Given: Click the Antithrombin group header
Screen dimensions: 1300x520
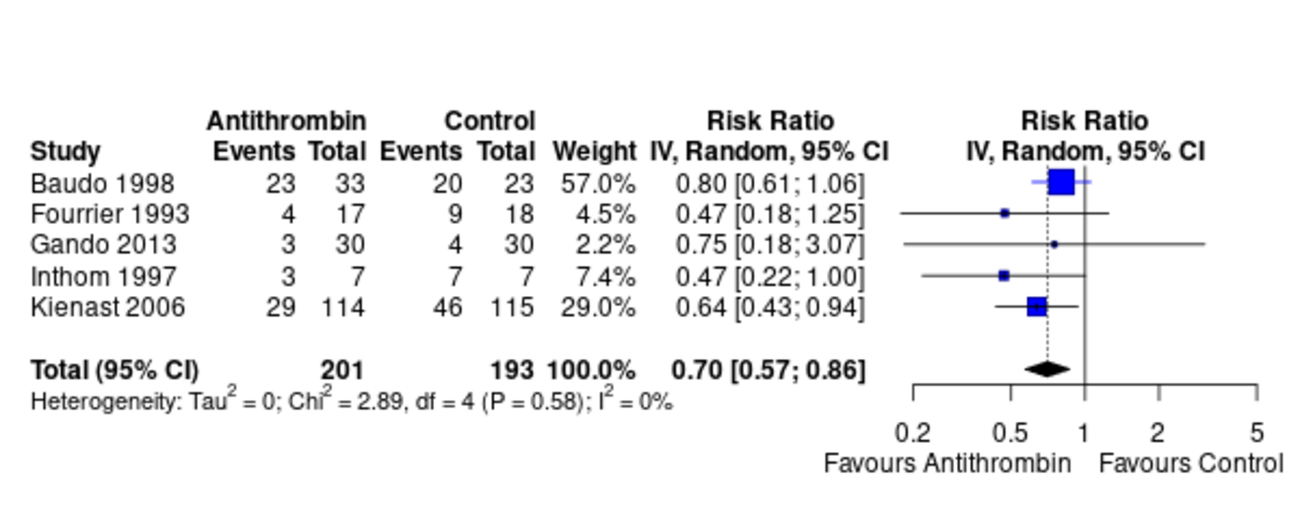Looking at the screenshot, I should pos(287,122).
